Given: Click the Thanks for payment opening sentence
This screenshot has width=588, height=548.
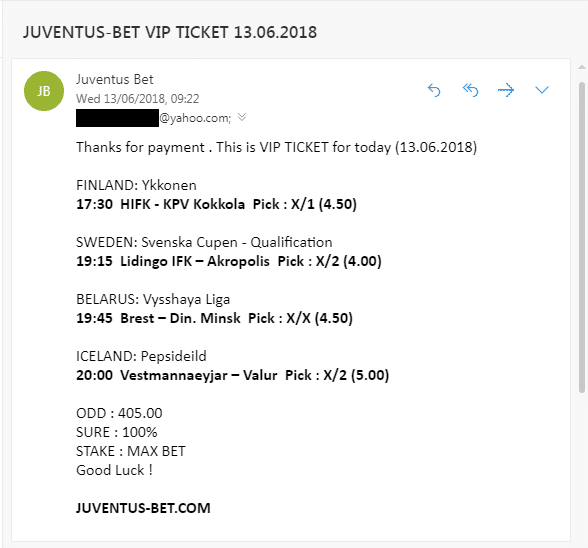Looking at the screenshot, I should click(276, 147).
